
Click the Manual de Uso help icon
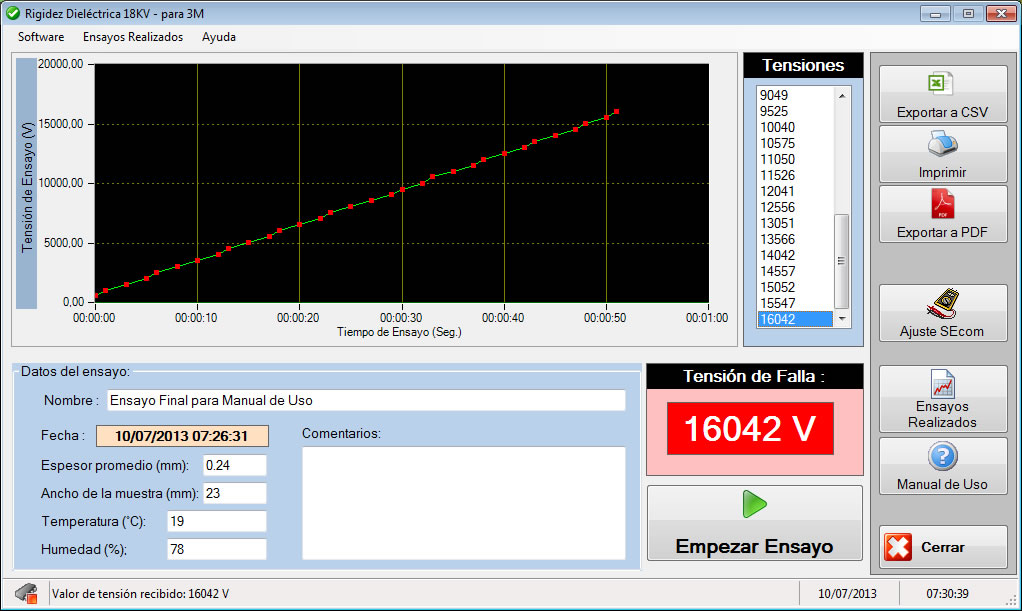tap(942, 457)
